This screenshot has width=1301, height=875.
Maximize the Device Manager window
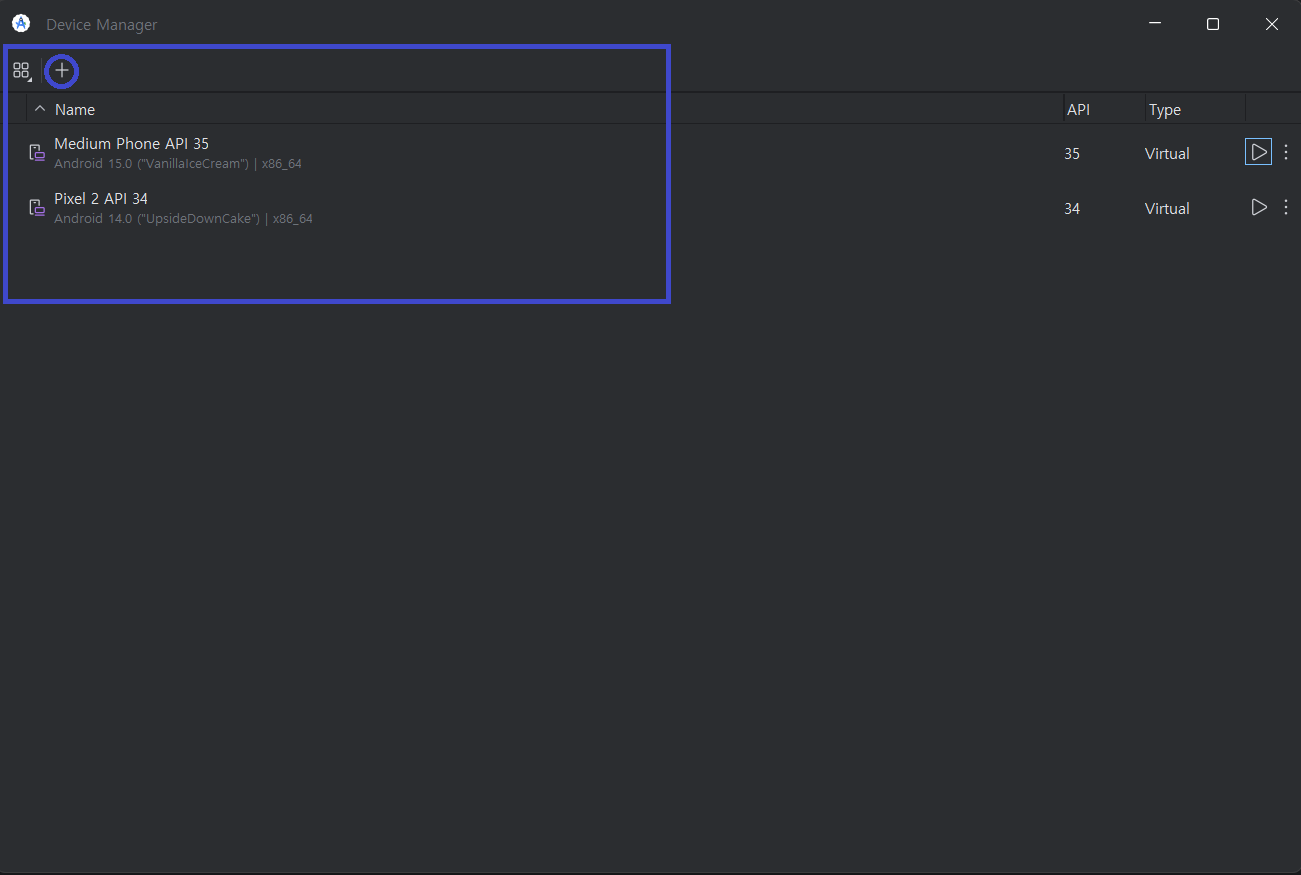point(1213,24)
